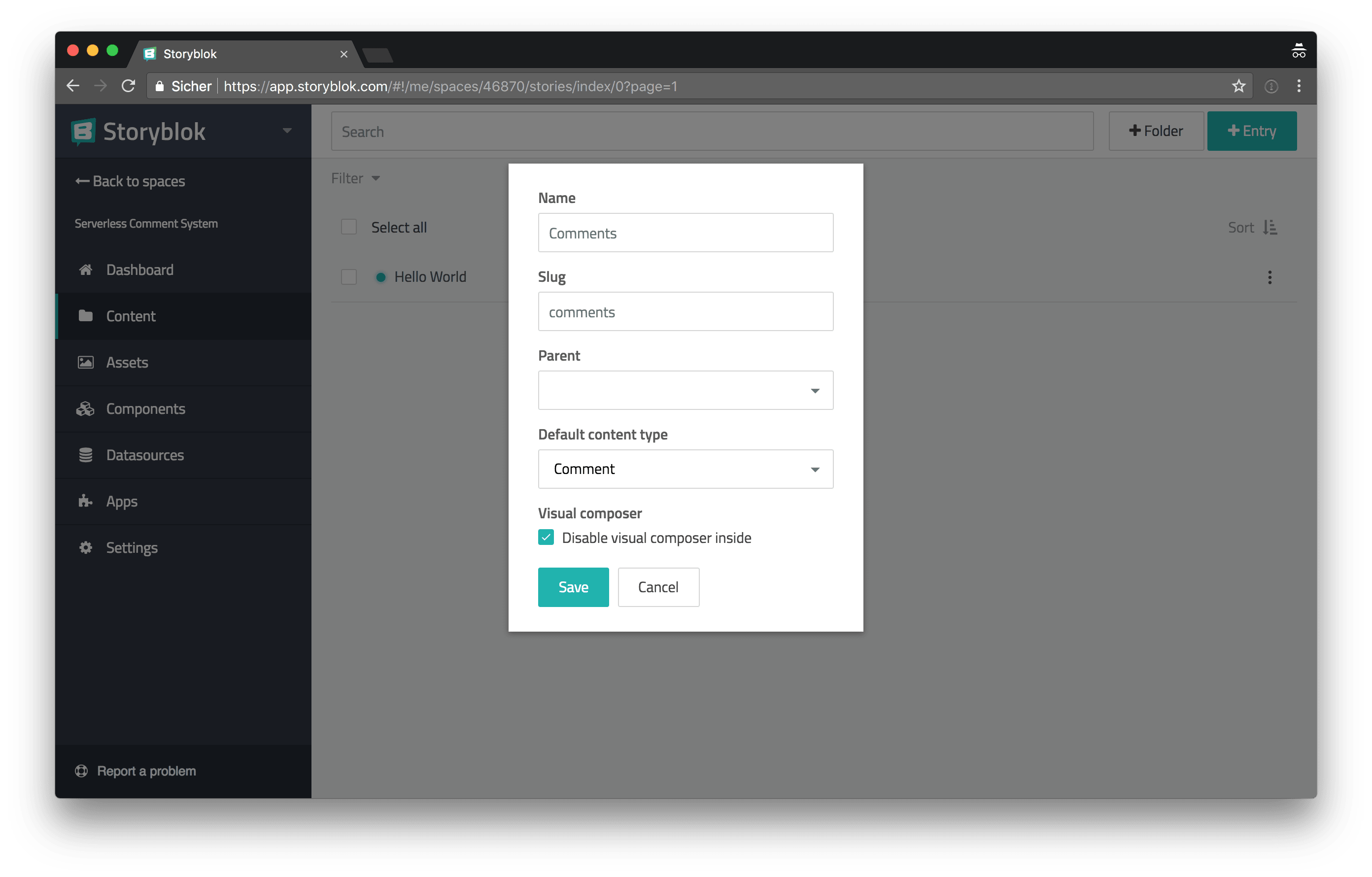
Task: Expand the Filter dropdown
Action: [355, 179]
